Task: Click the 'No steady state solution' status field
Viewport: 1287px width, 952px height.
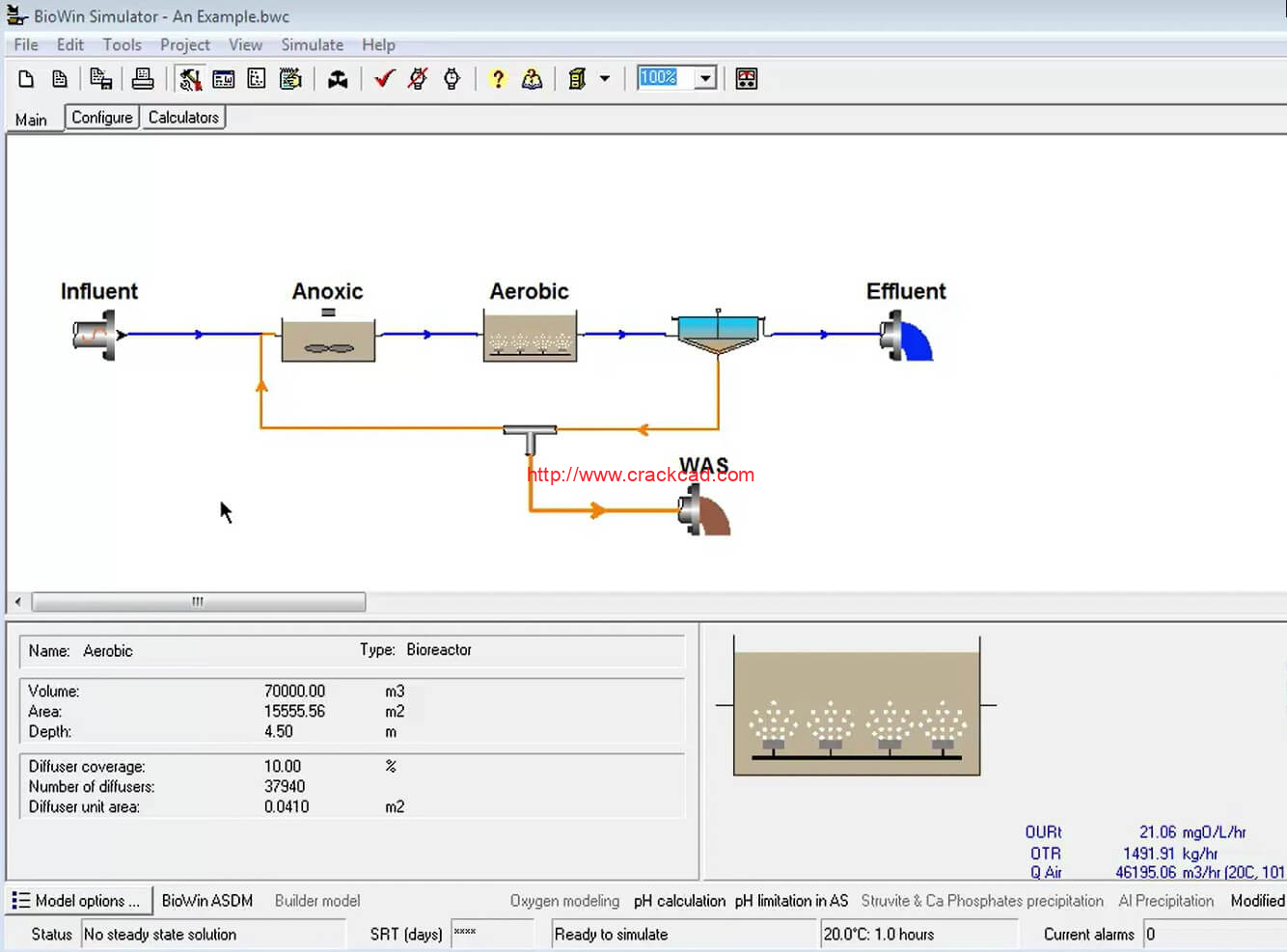Action: [213, 935]
